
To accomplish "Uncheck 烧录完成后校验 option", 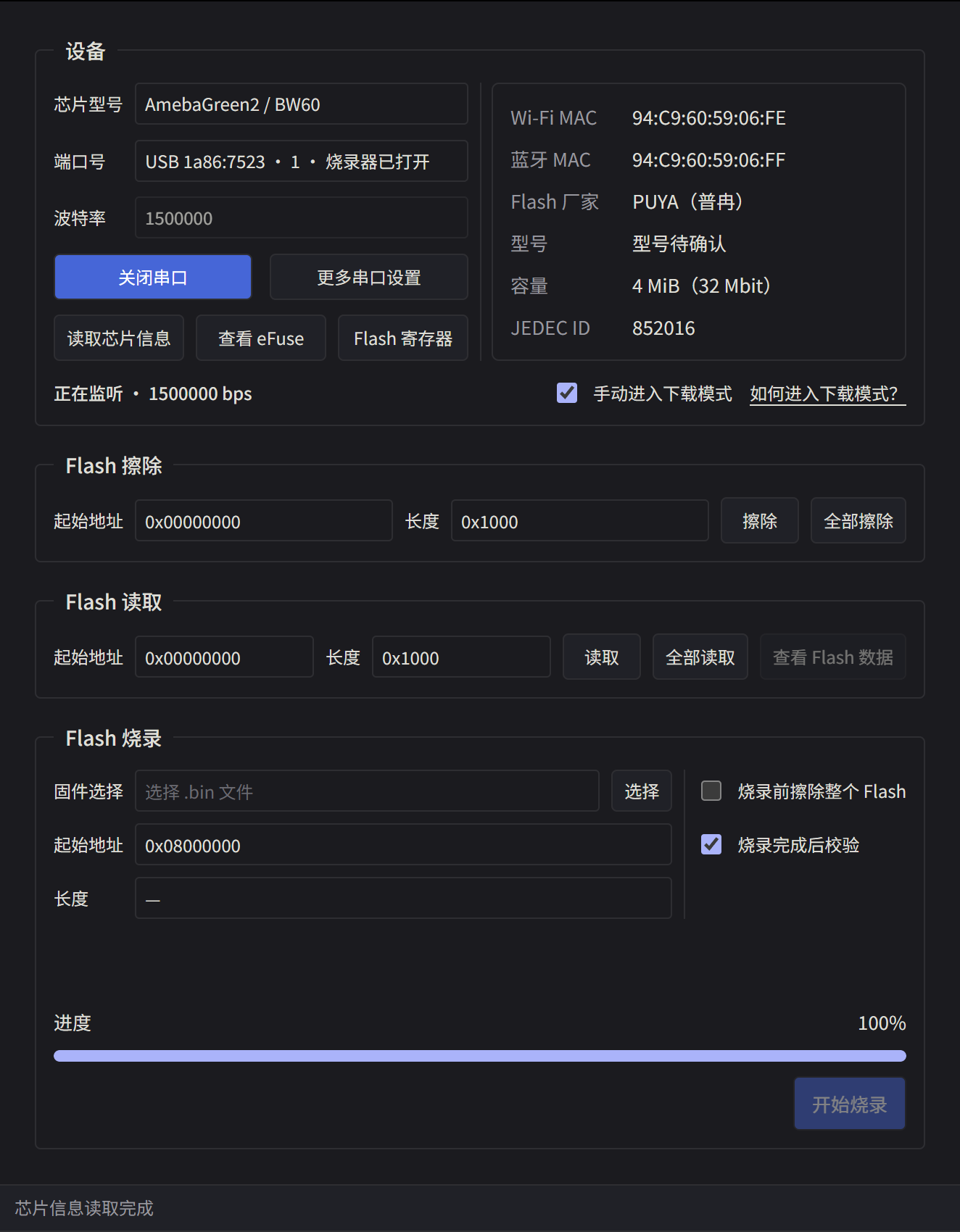I will pos(711,844).
